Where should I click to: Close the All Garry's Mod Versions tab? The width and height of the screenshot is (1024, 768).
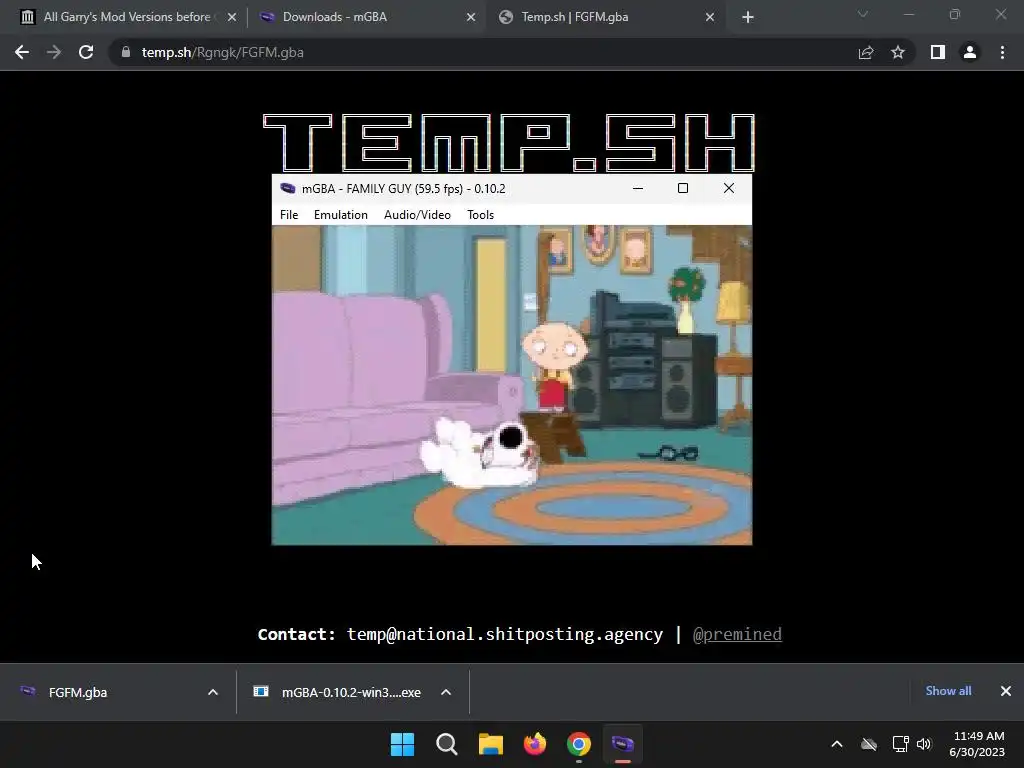(232, 18)
